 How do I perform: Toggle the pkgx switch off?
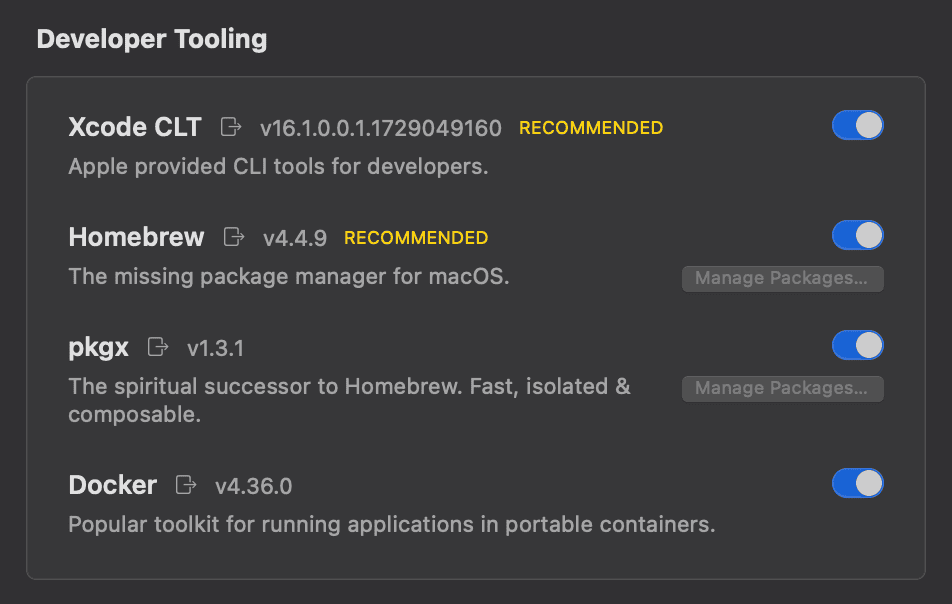857,346
